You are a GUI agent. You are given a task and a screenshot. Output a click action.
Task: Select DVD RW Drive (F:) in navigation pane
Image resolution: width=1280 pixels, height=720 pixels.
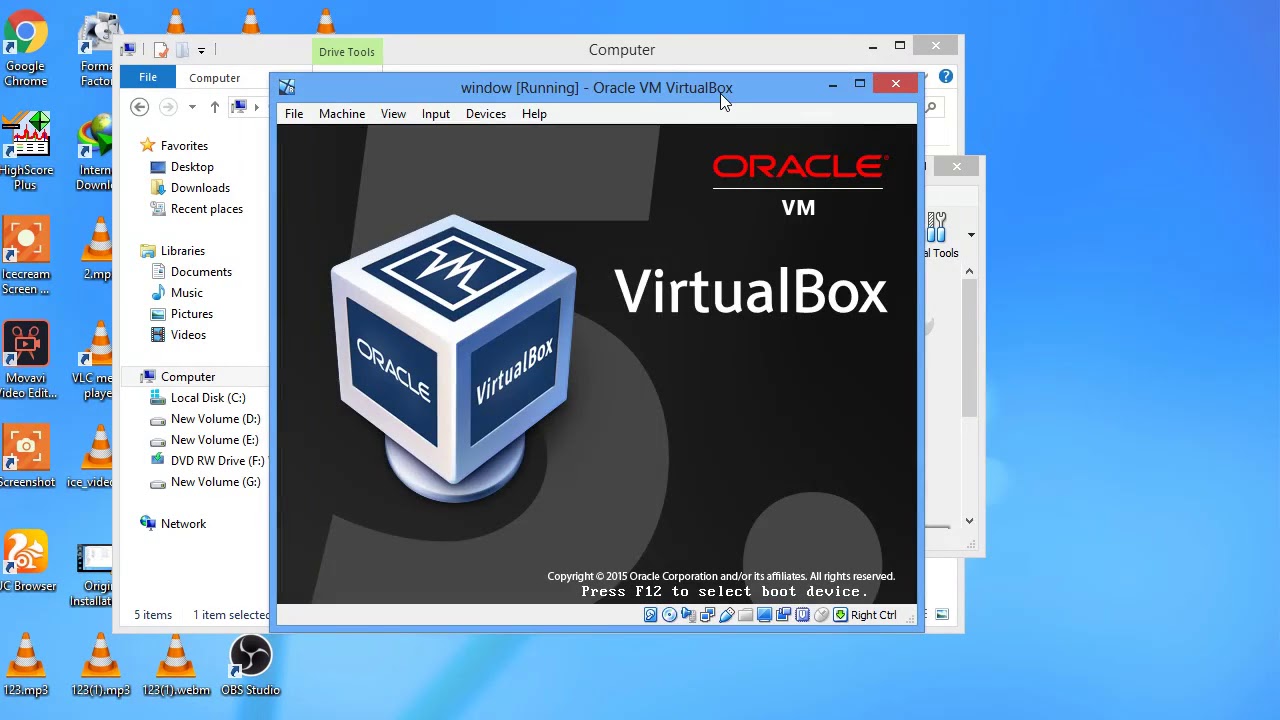217,461
